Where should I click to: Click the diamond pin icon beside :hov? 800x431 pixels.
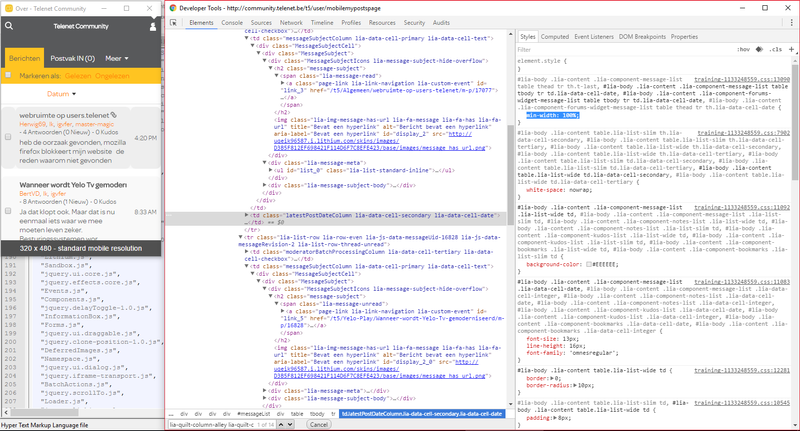(x=759, y=49)
